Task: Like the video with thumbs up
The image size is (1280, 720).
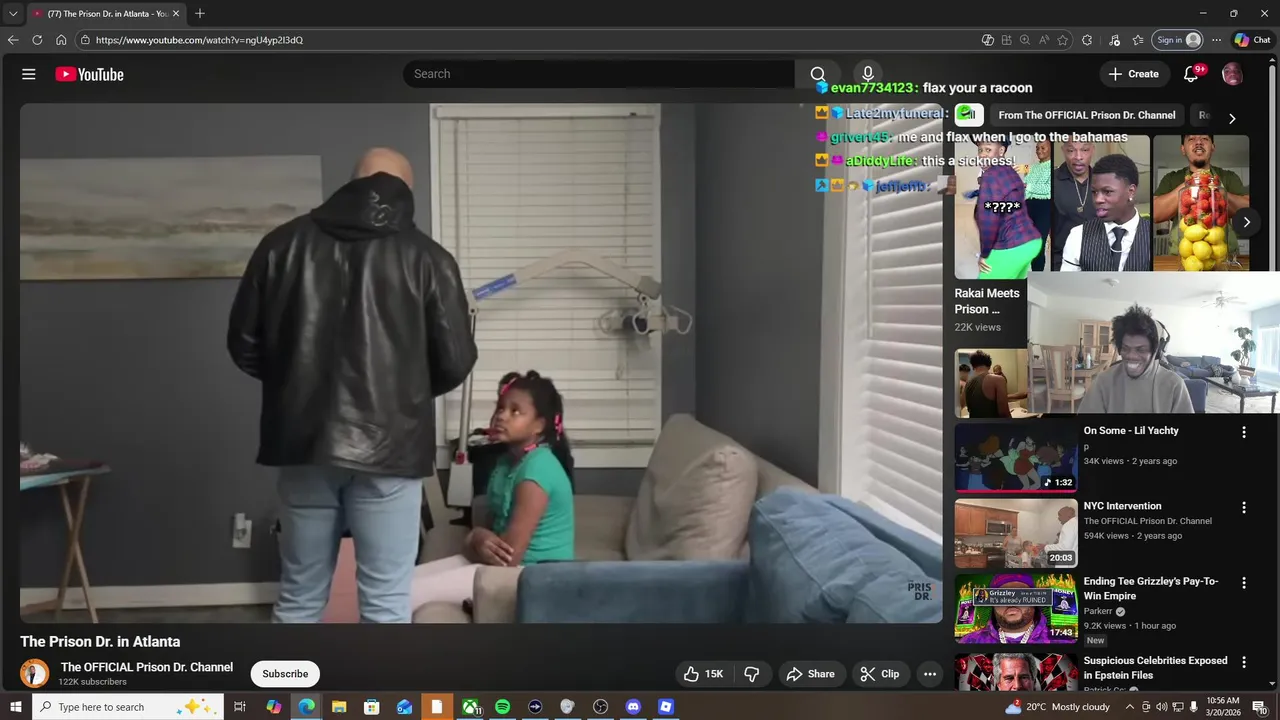Action: coord(703,674)
